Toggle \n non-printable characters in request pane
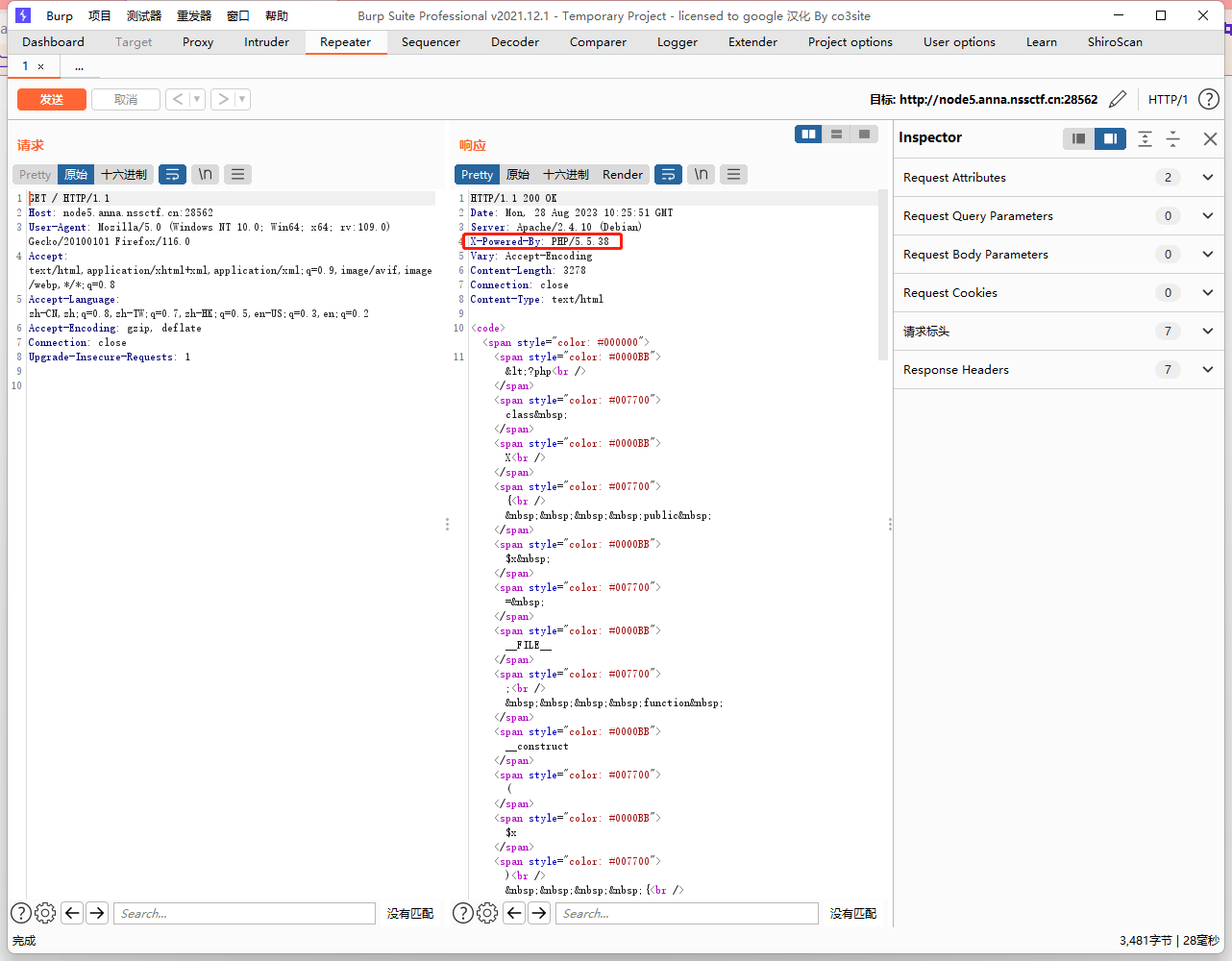 click(205, 174)
